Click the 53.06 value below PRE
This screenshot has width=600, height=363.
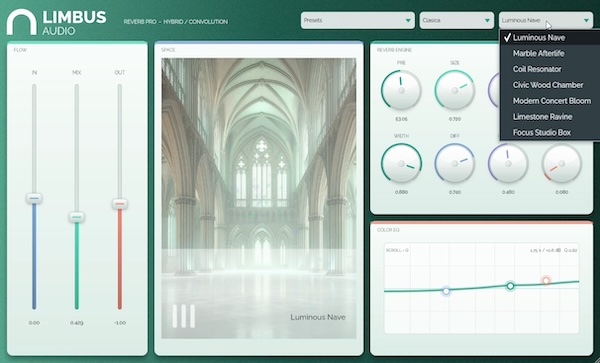401,119
